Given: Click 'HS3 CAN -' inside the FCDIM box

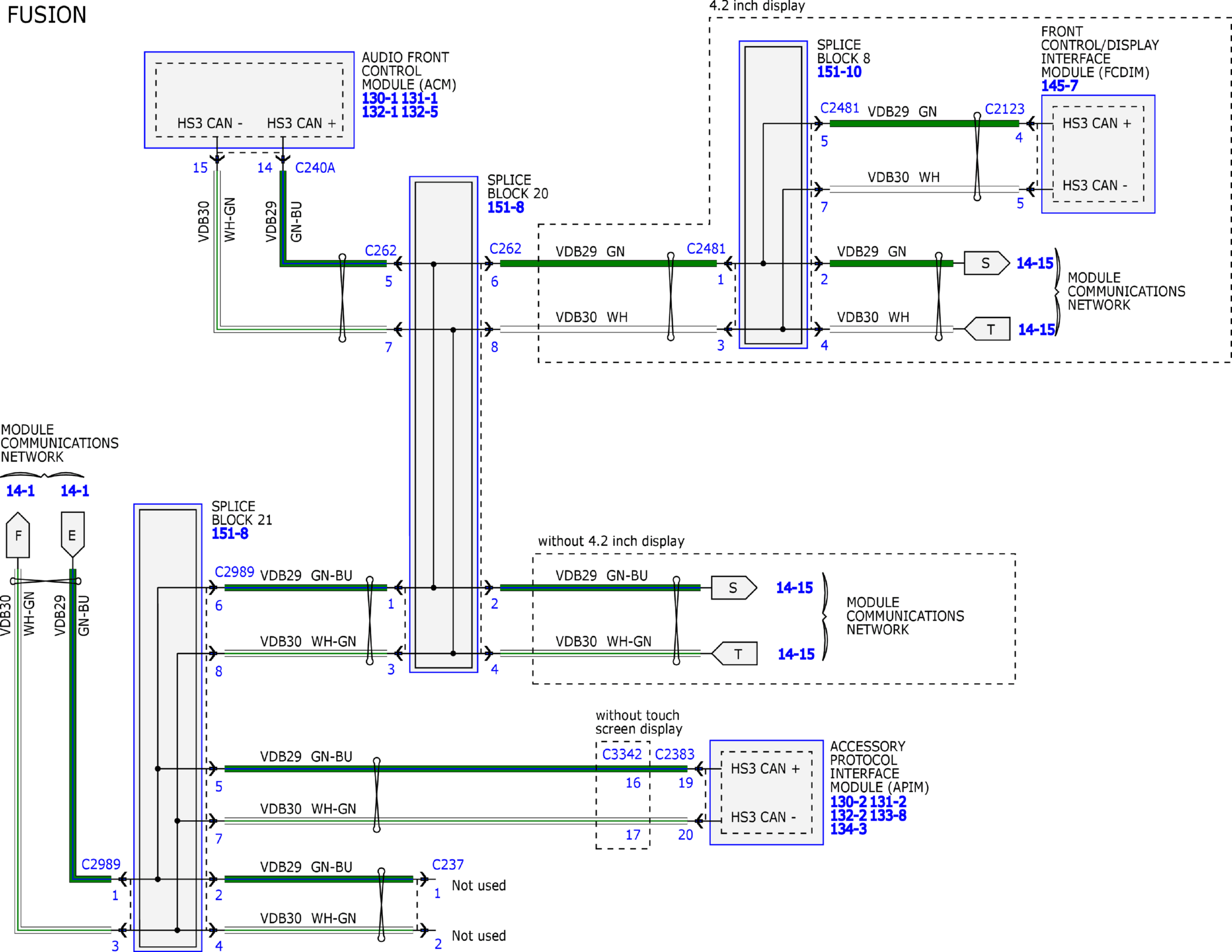Looking at the screenshot, I should pyautogui.click(x=1095, y=186).
